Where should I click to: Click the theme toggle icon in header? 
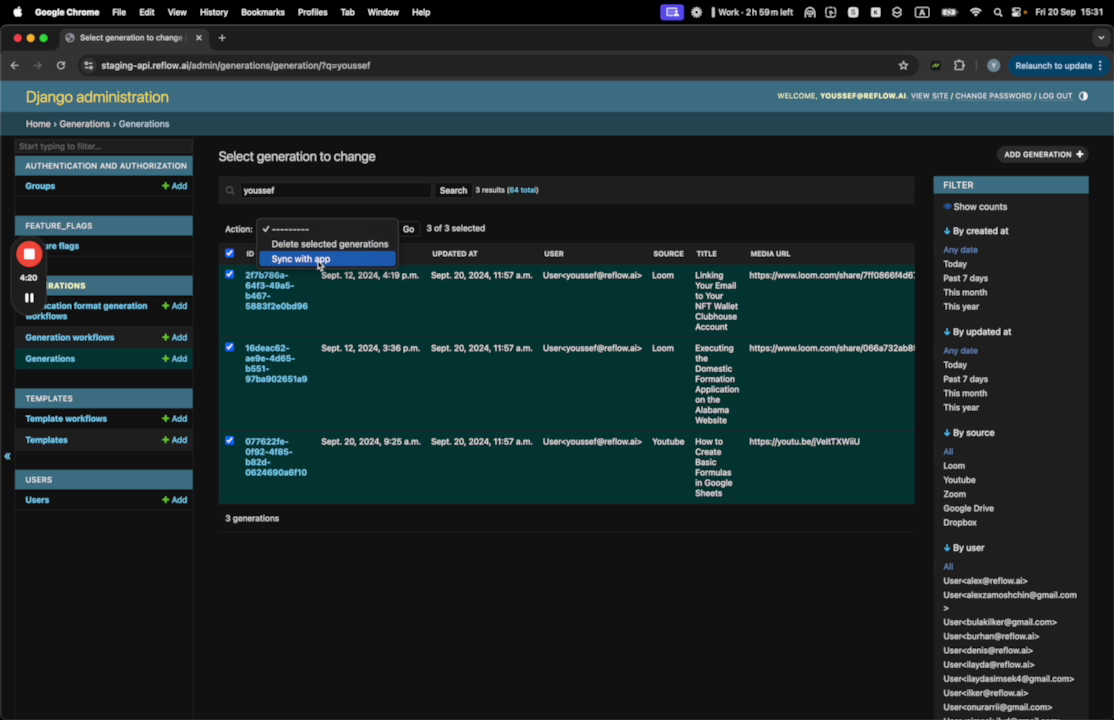point(1084,96)
